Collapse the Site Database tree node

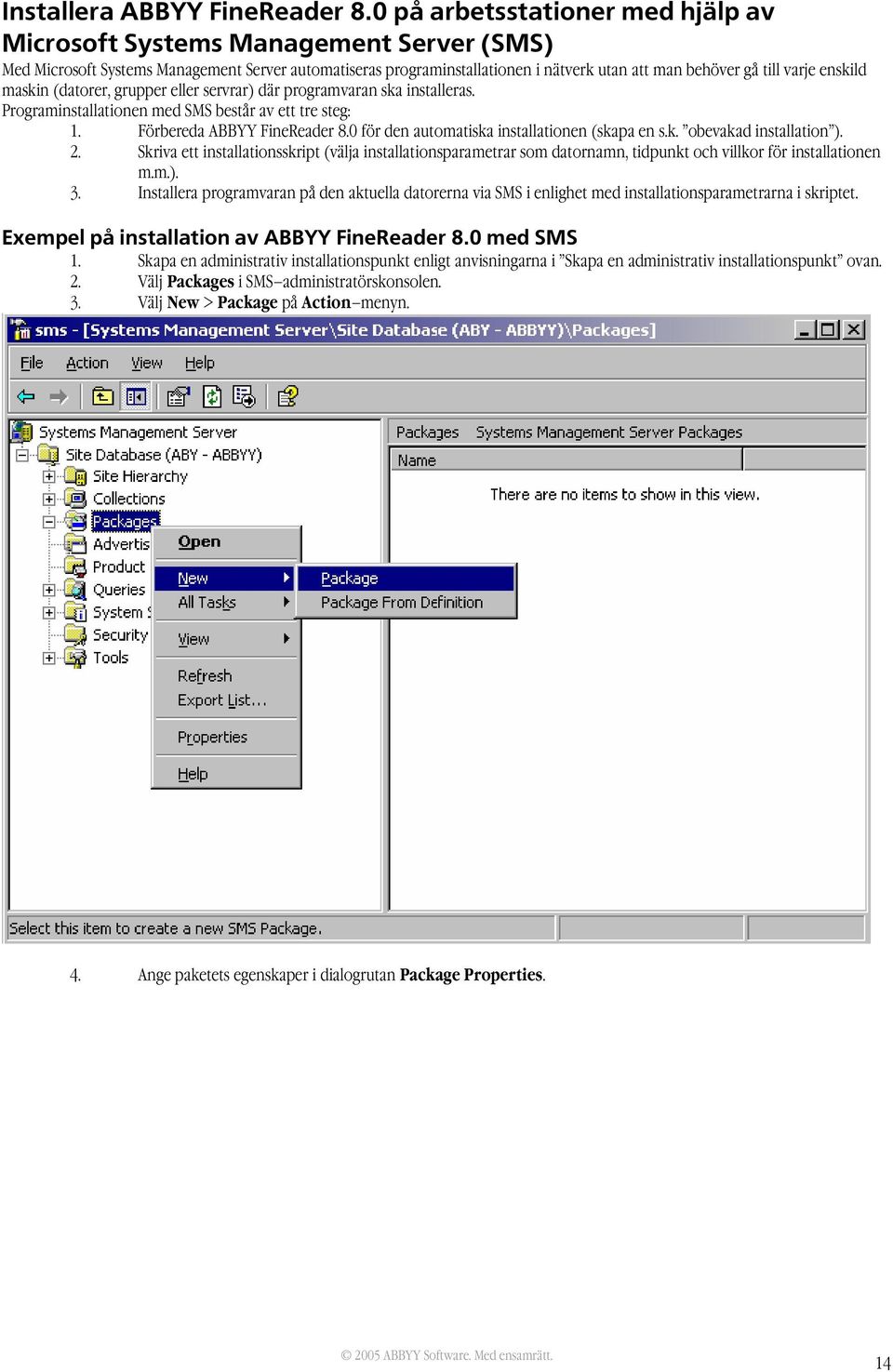22,455
